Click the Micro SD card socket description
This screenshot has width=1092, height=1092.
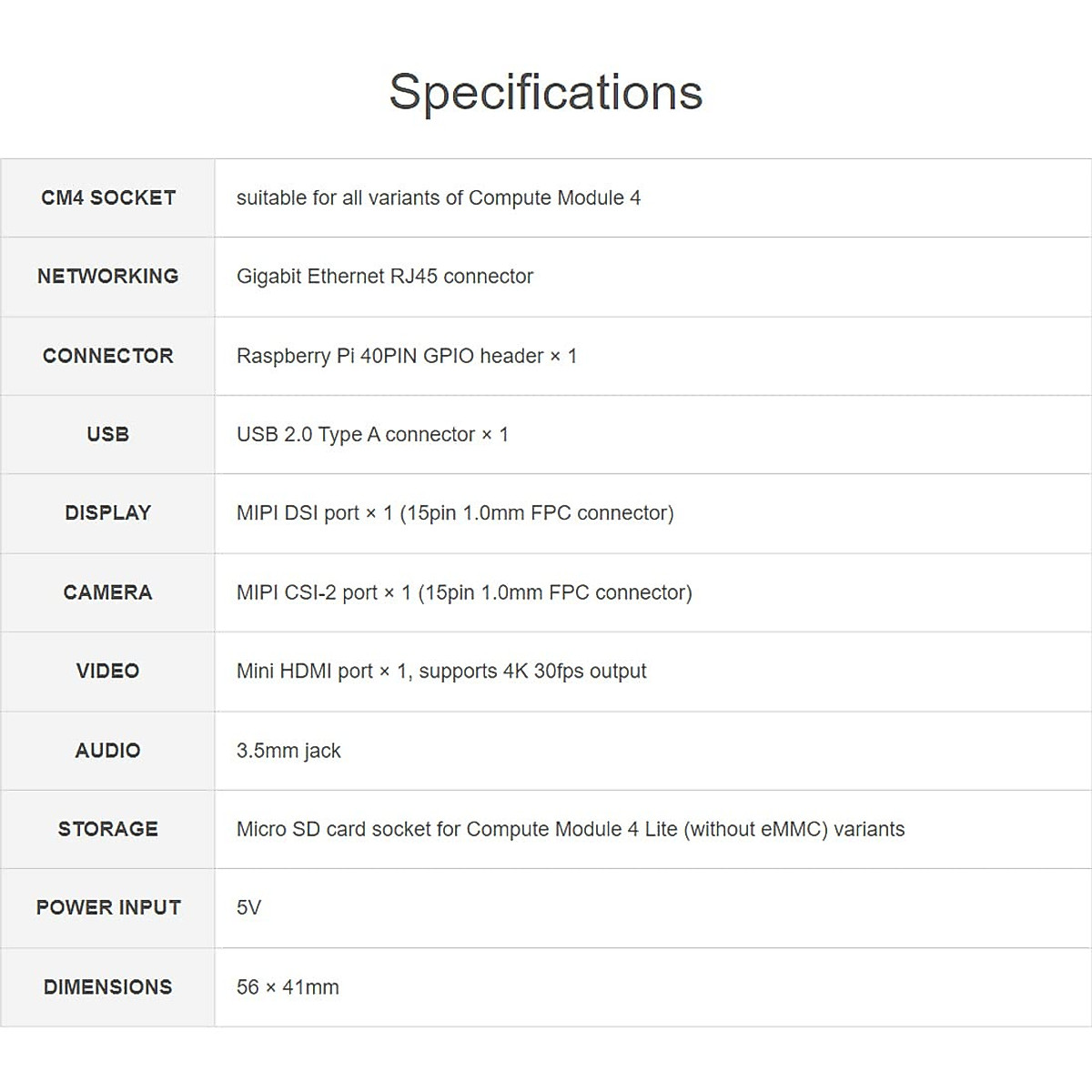coord(571,829)
